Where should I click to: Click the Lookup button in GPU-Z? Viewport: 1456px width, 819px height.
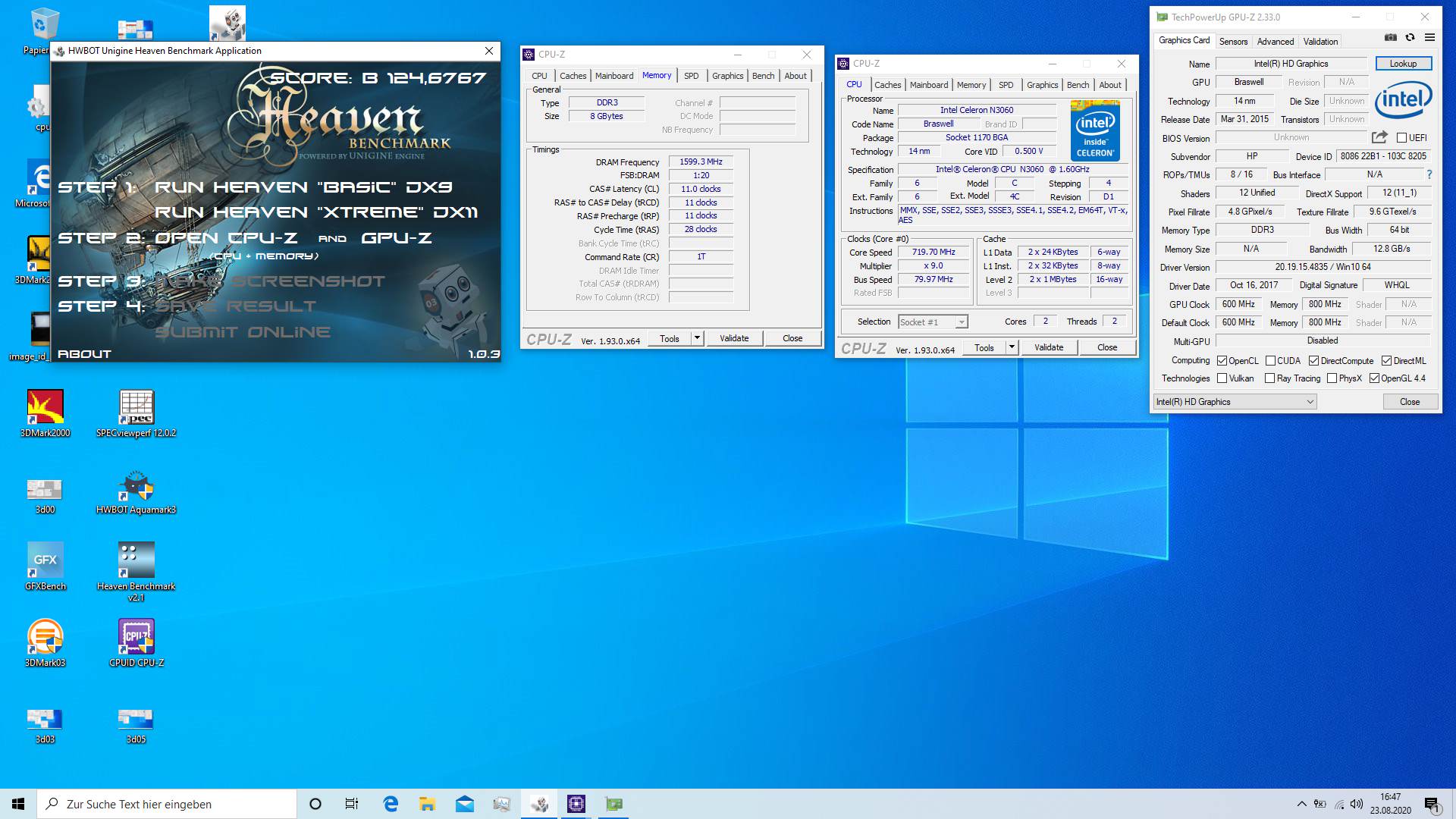(1403, 64)
